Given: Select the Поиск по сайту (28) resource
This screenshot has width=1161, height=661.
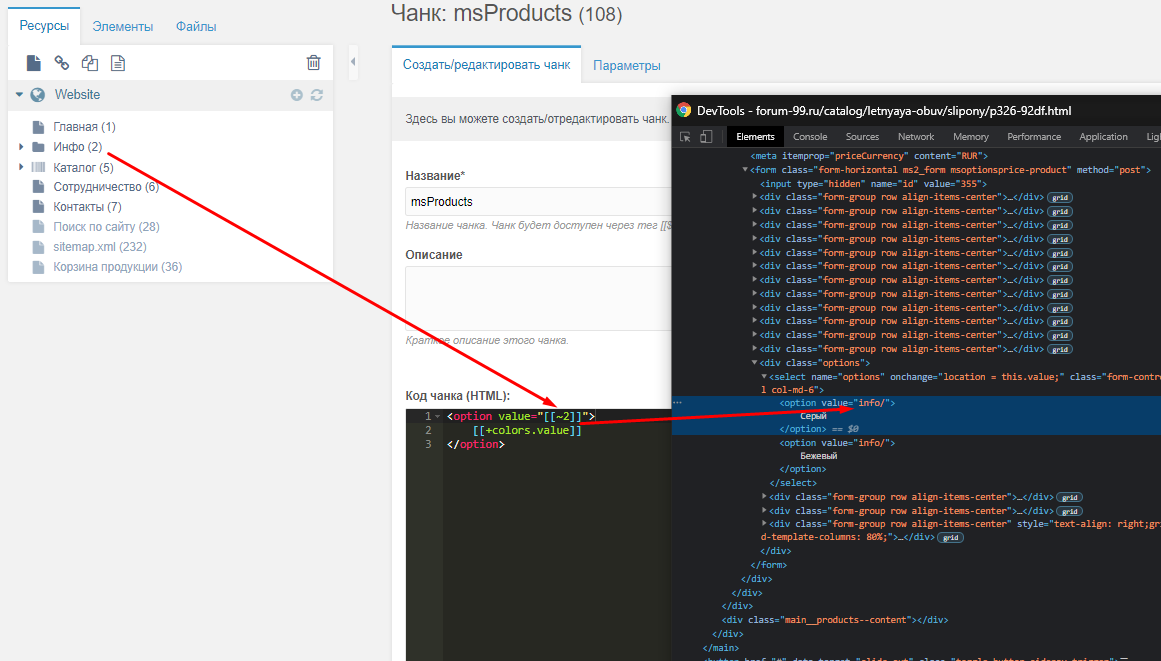Looking at the screenshot, I should coord(107,227).
